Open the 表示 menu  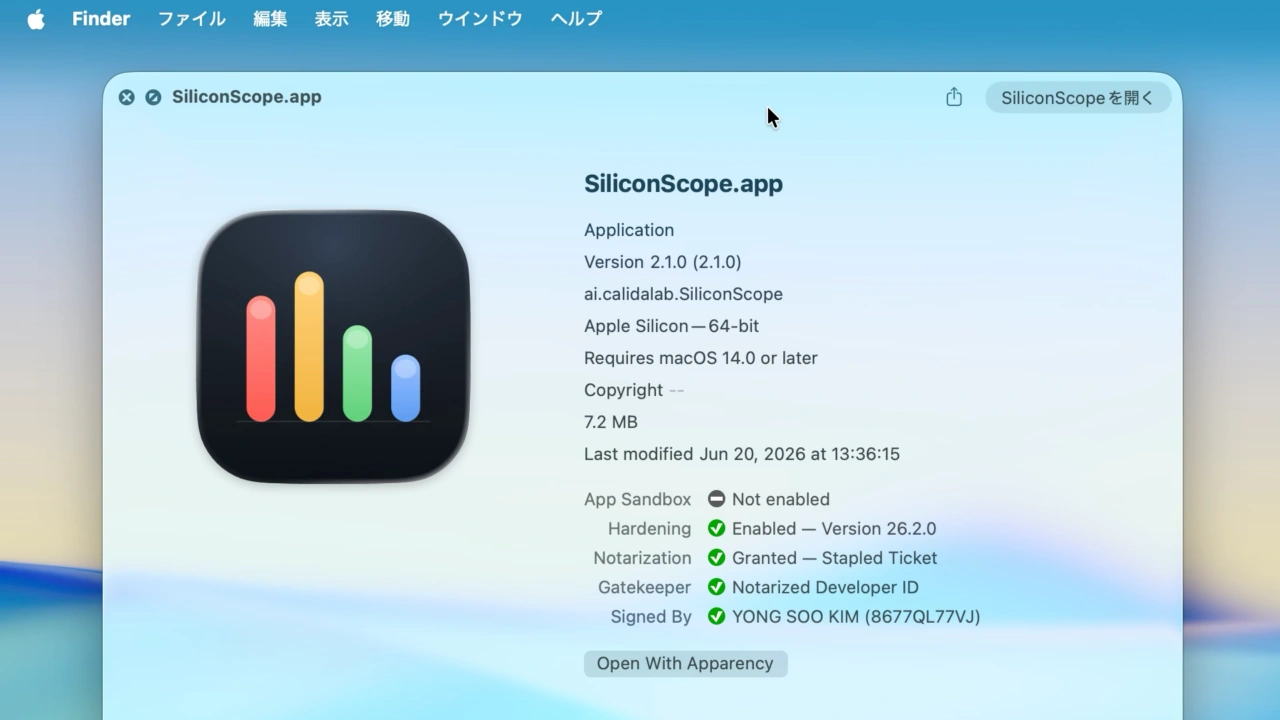[332, 19]
